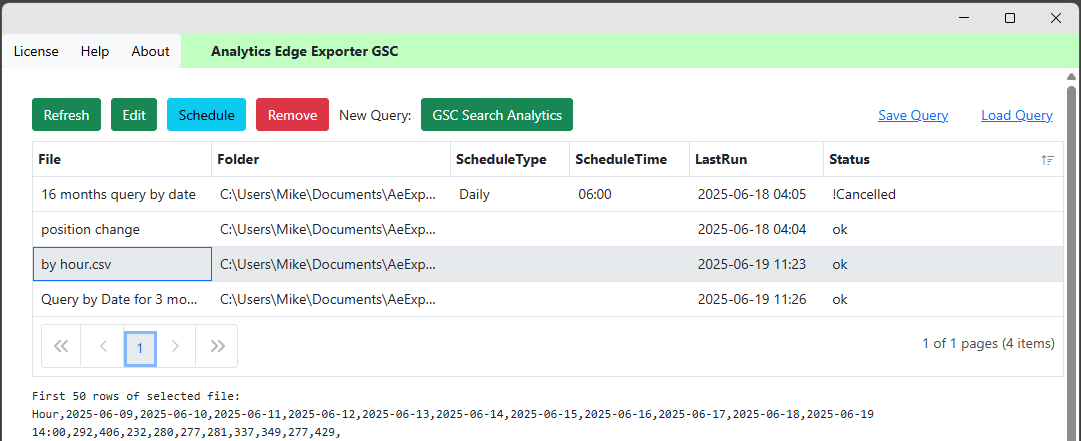Sort by ScheduleType column header
This screenshot has height=441, width=1081.
[509, 159]
